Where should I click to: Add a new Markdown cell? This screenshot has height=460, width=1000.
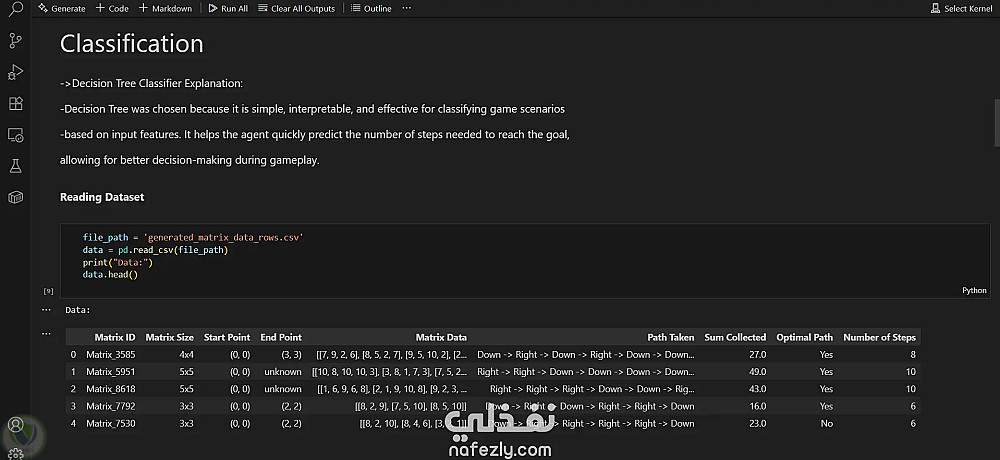165,8
